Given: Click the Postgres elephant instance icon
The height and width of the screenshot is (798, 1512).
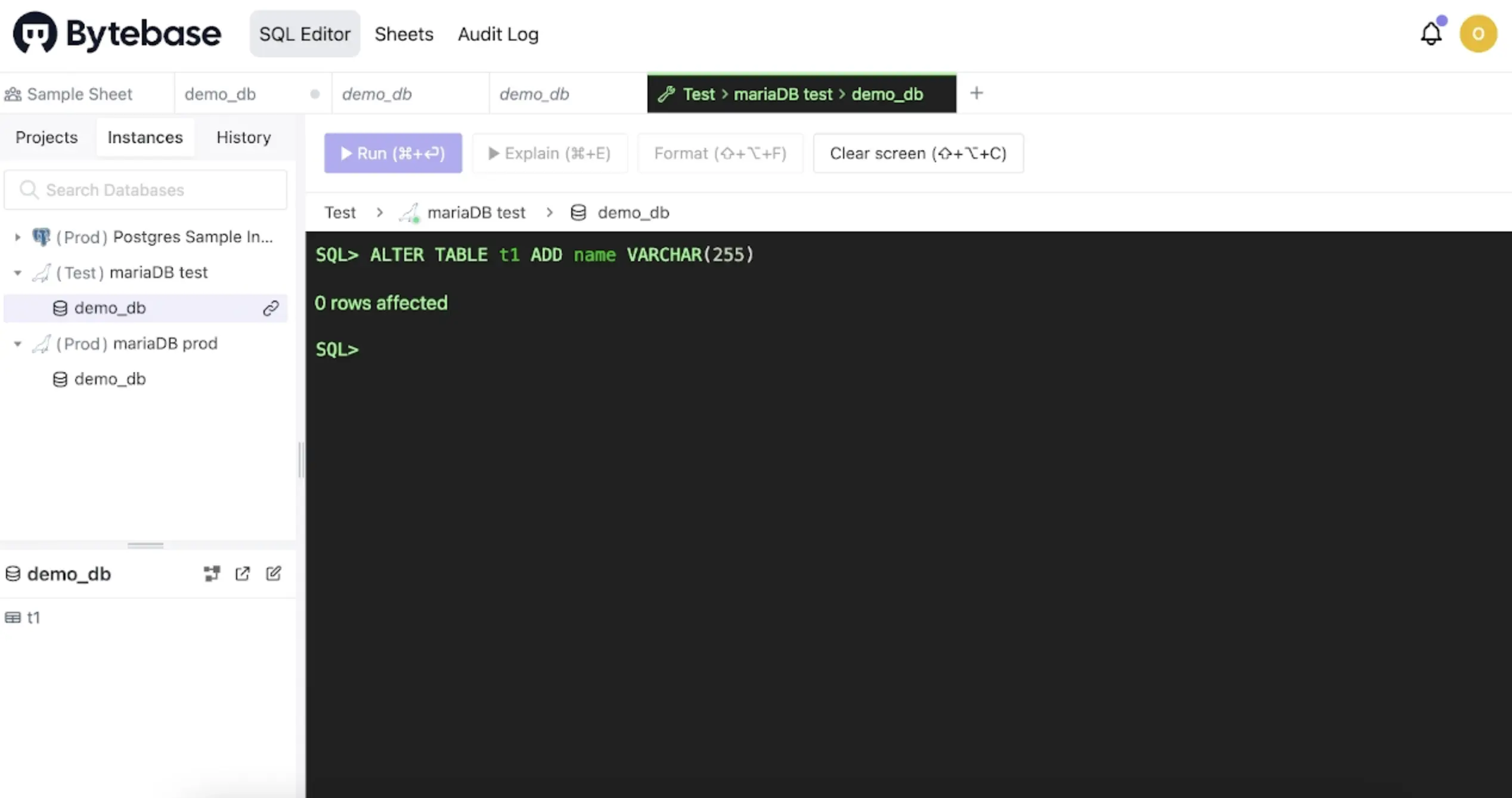Looking at the screenshot, I should pyautogui.click(x=41, y=237).
